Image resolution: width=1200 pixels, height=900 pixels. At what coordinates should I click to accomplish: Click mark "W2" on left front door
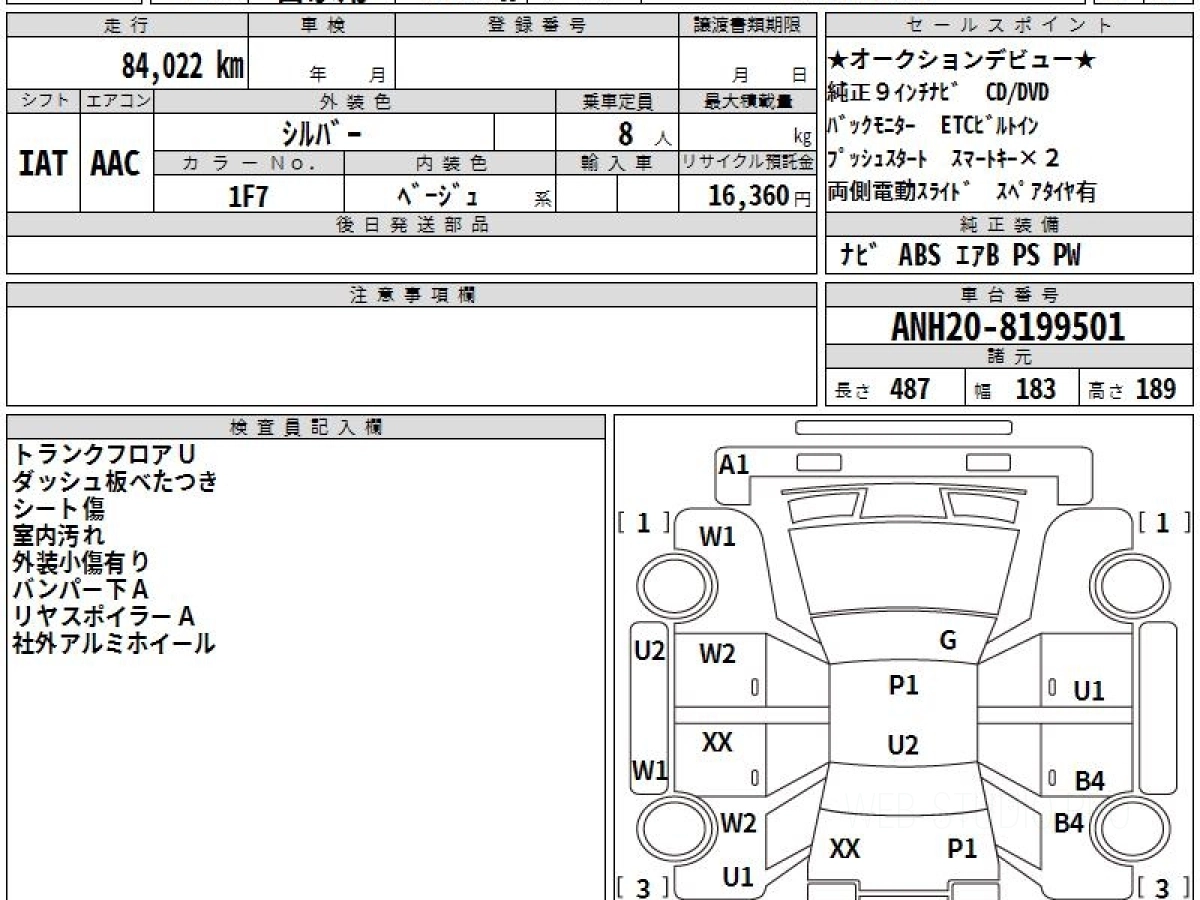[717, 654]
